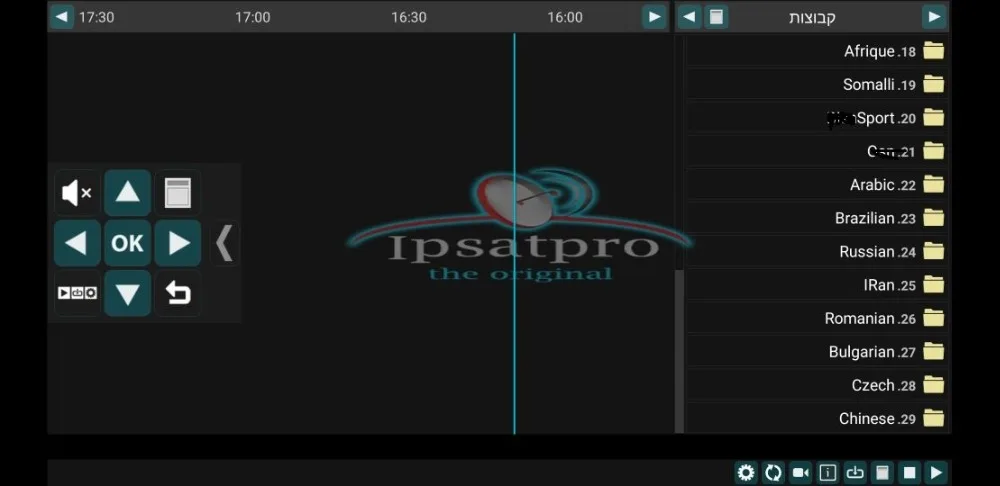Click the Hebrew groups title

click(x=812, y=17)
